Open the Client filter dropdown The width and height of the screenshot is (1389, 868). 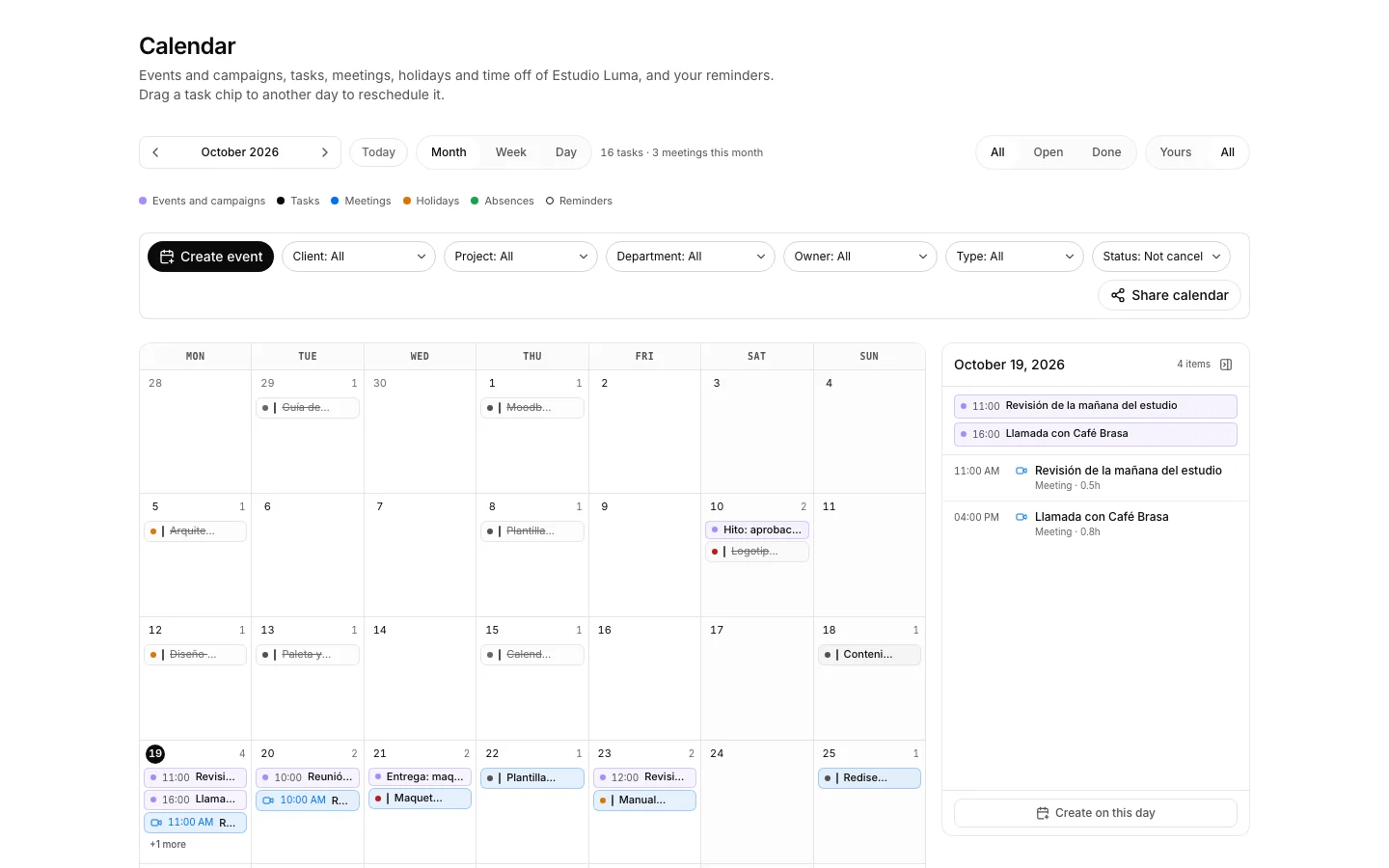coord(359,257)
